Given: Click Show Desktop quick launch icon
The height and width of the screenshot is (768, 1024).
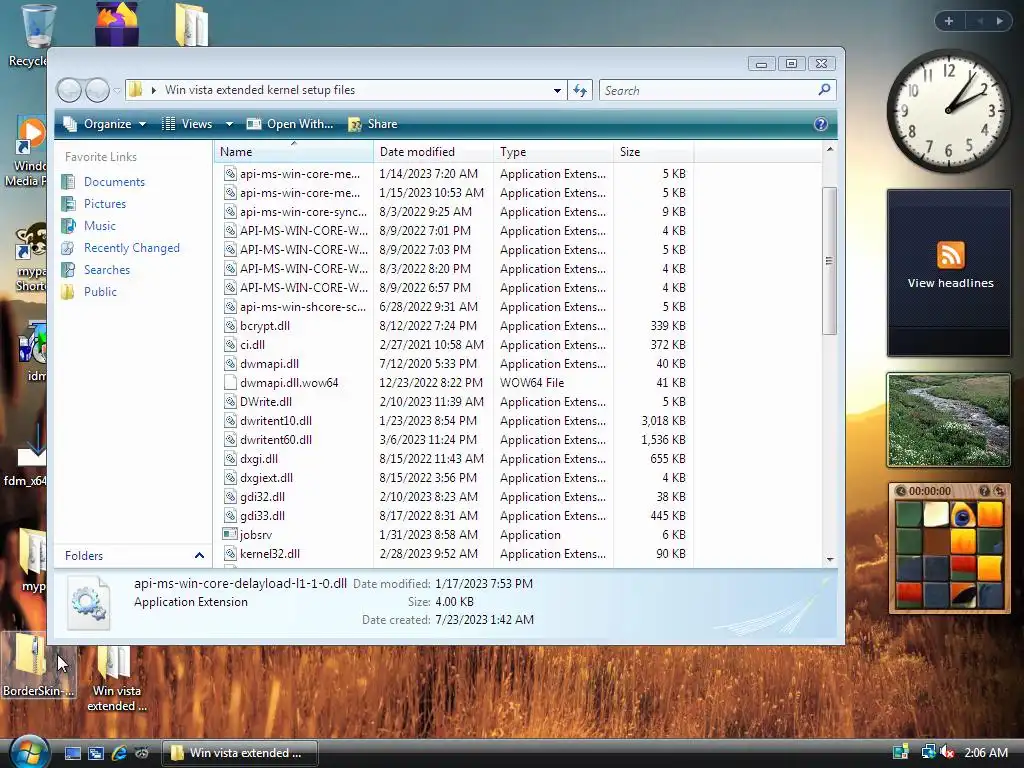Looking at the screenshot, I should (x=72, y=753).
